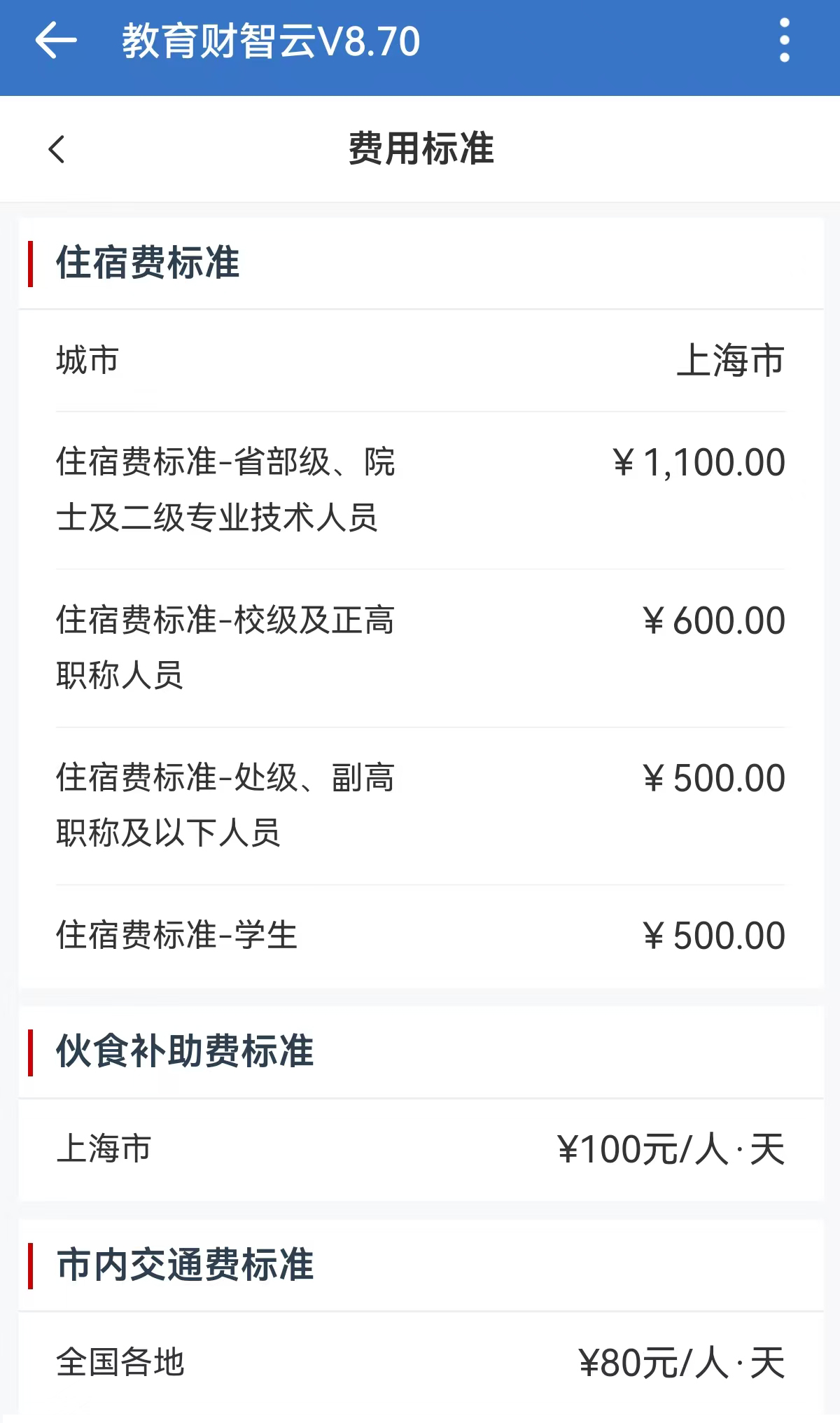
Task: Tap the chevron back on 费用标准 bar
Action: (x=57, y=149)
